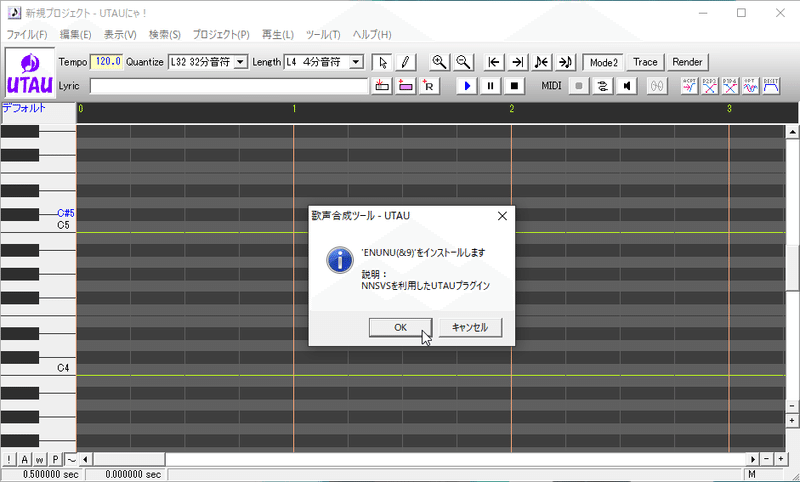Pause playback
This screenshot has height=482, width=800.
click(490, 86)
